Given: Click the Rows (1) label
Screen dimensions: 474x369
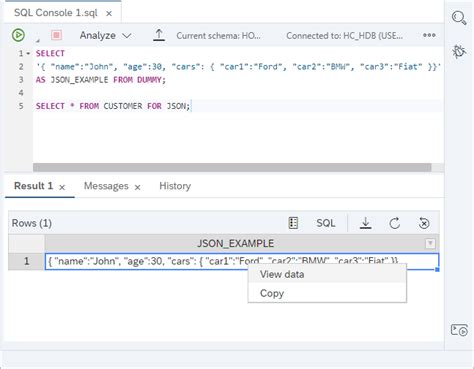Looking at the screenshot, I should [x=32, y=223].
